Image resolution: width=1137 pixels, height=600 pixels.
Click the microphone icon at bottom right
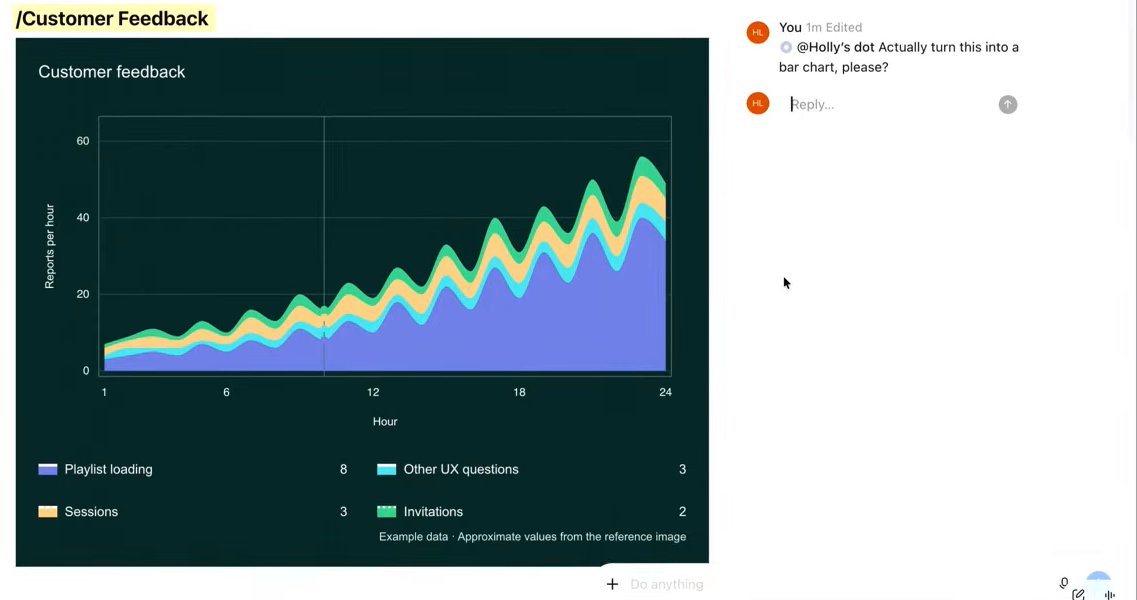[x=1064, y=583]
